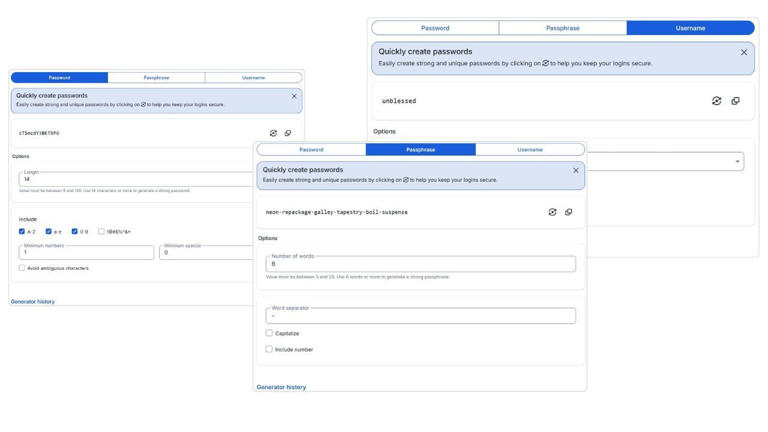
Task: Switch to Password tab in the Username window
Action: pos(435,28)
